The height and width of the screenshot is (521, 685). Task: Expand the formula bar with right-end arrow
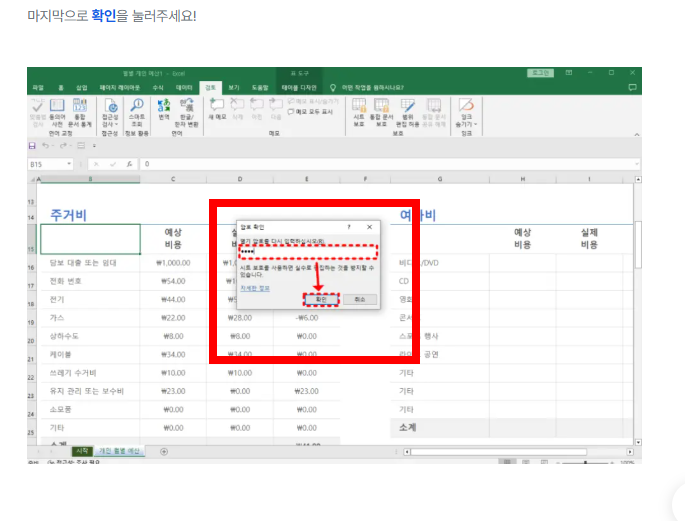pos(637,164)
